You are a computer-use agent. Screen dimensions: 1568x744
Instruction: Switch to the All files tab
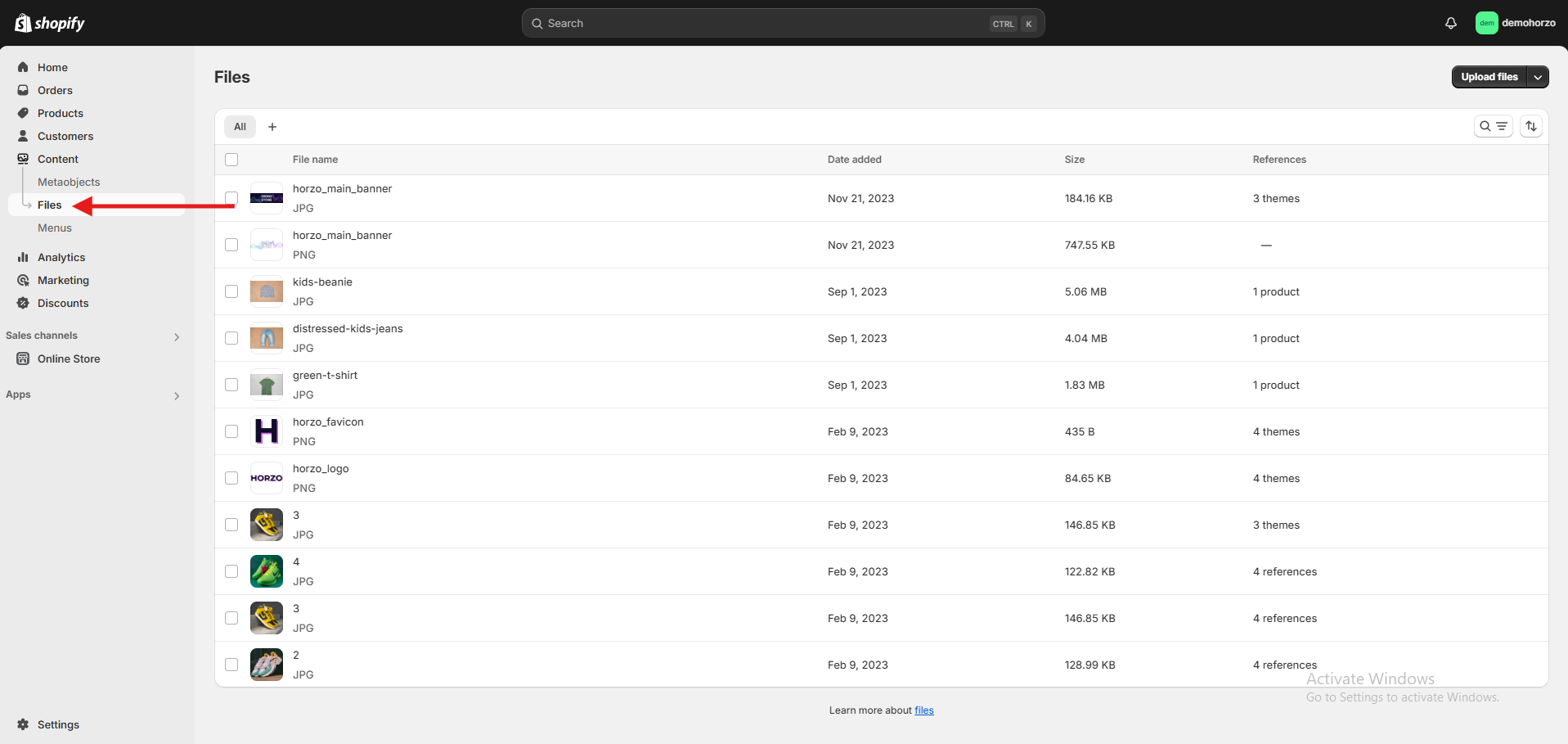click(x=240, y=127)
